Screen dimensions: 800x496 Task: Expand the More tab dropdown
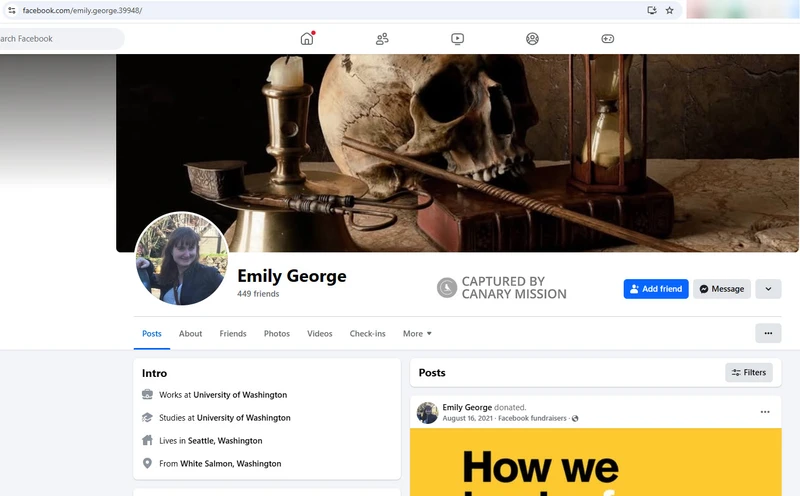[x=417, y=334]
